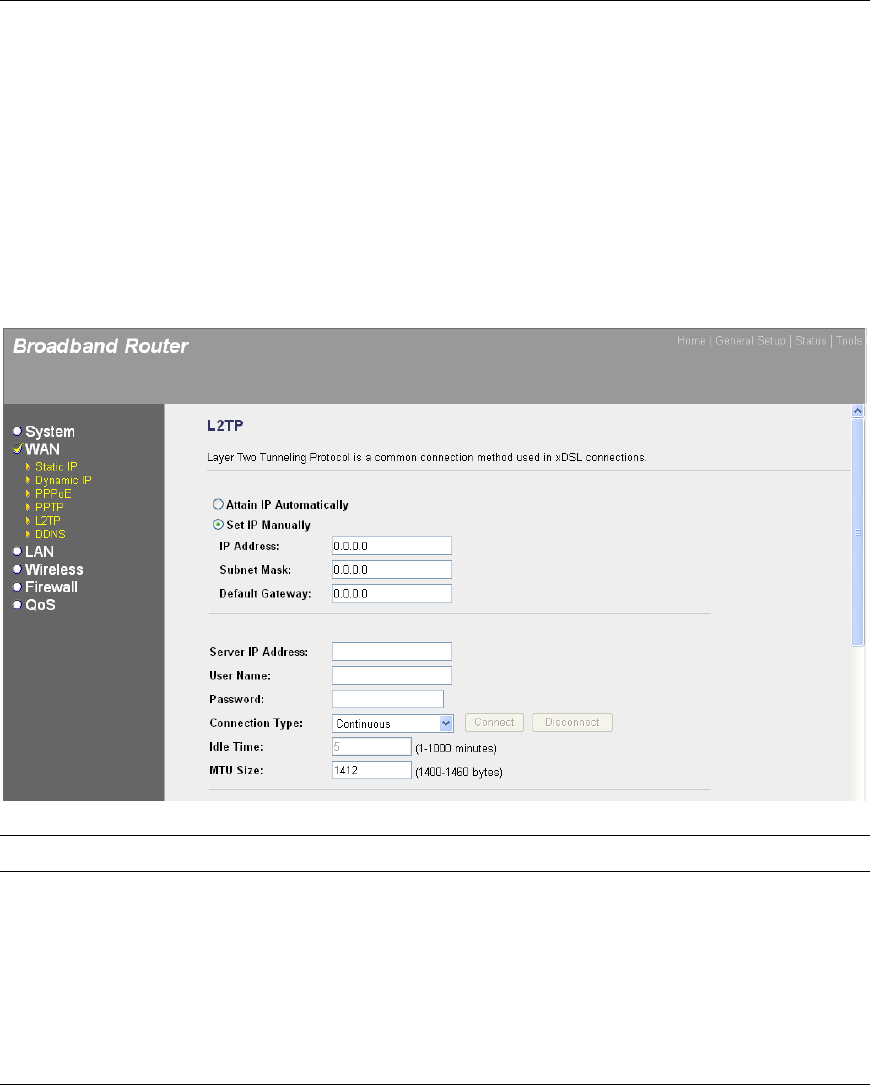Open the General Setup link
This screenshot has height=1085, width=870.
tap(750, 340)
